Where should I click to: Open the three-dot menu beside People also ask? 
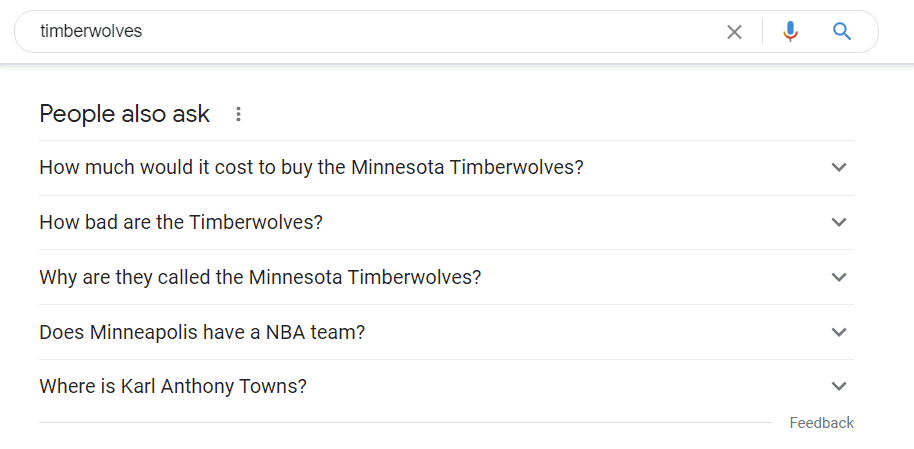point(238,114)
